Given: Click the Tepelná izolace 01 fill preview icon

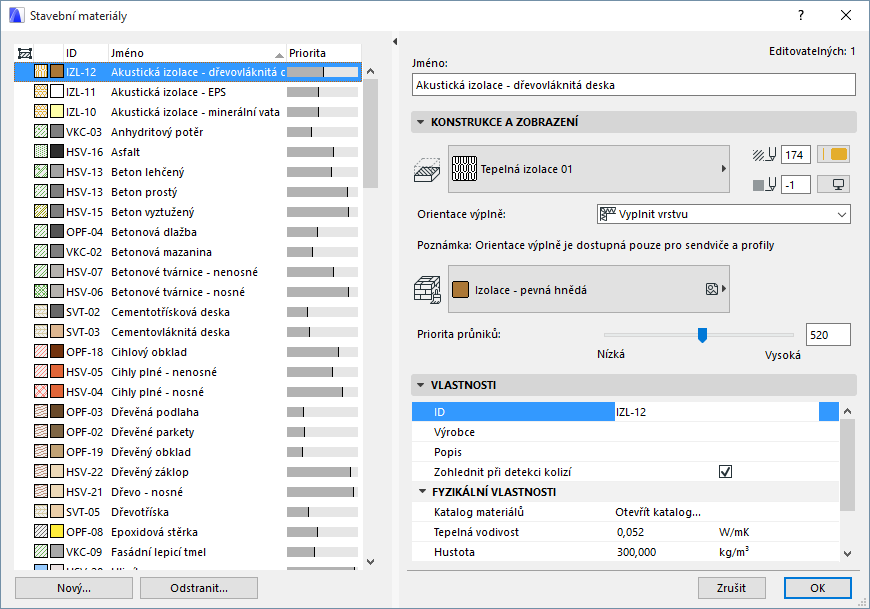Looking at the screenshot, I should pyautogui.click(x=464, y=169).
